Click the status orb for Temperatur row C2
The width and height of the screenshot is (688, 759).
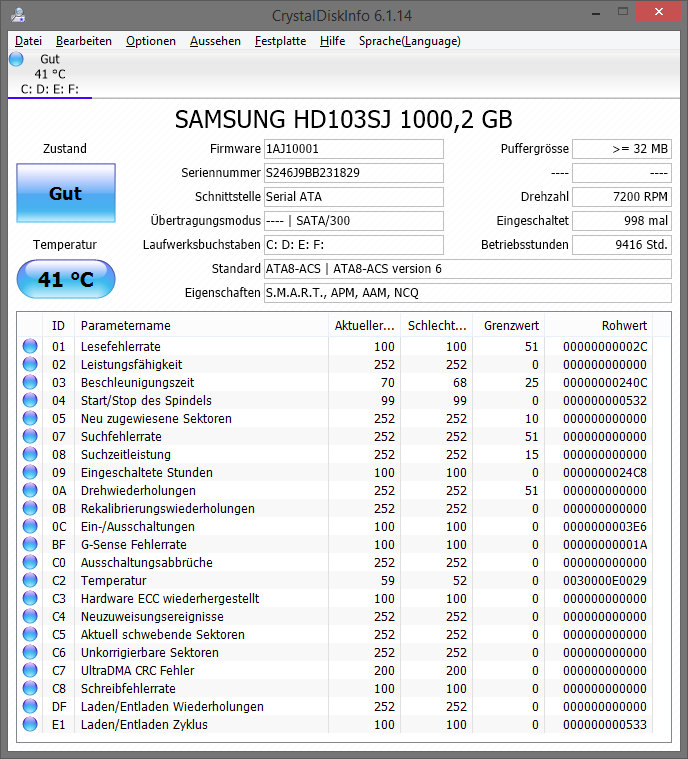30,580
